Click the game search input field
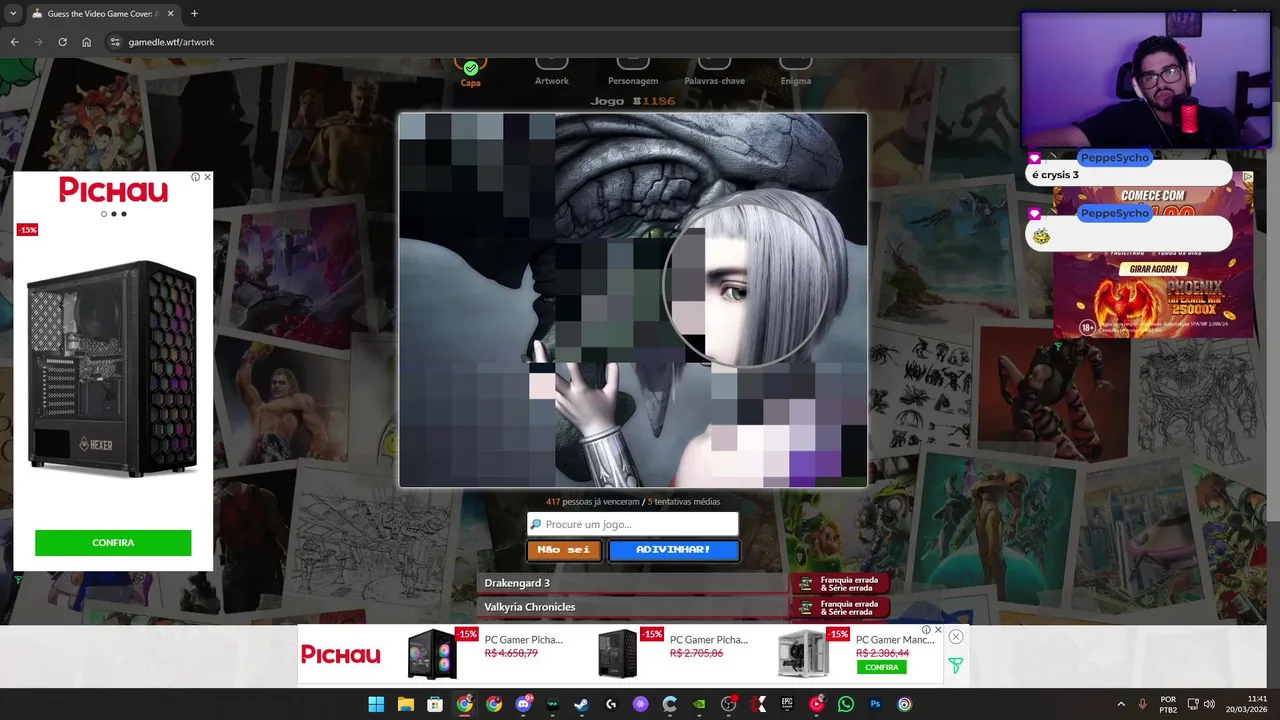The image size is (1280, 720). pyautogui.click(x=633, y=524)
